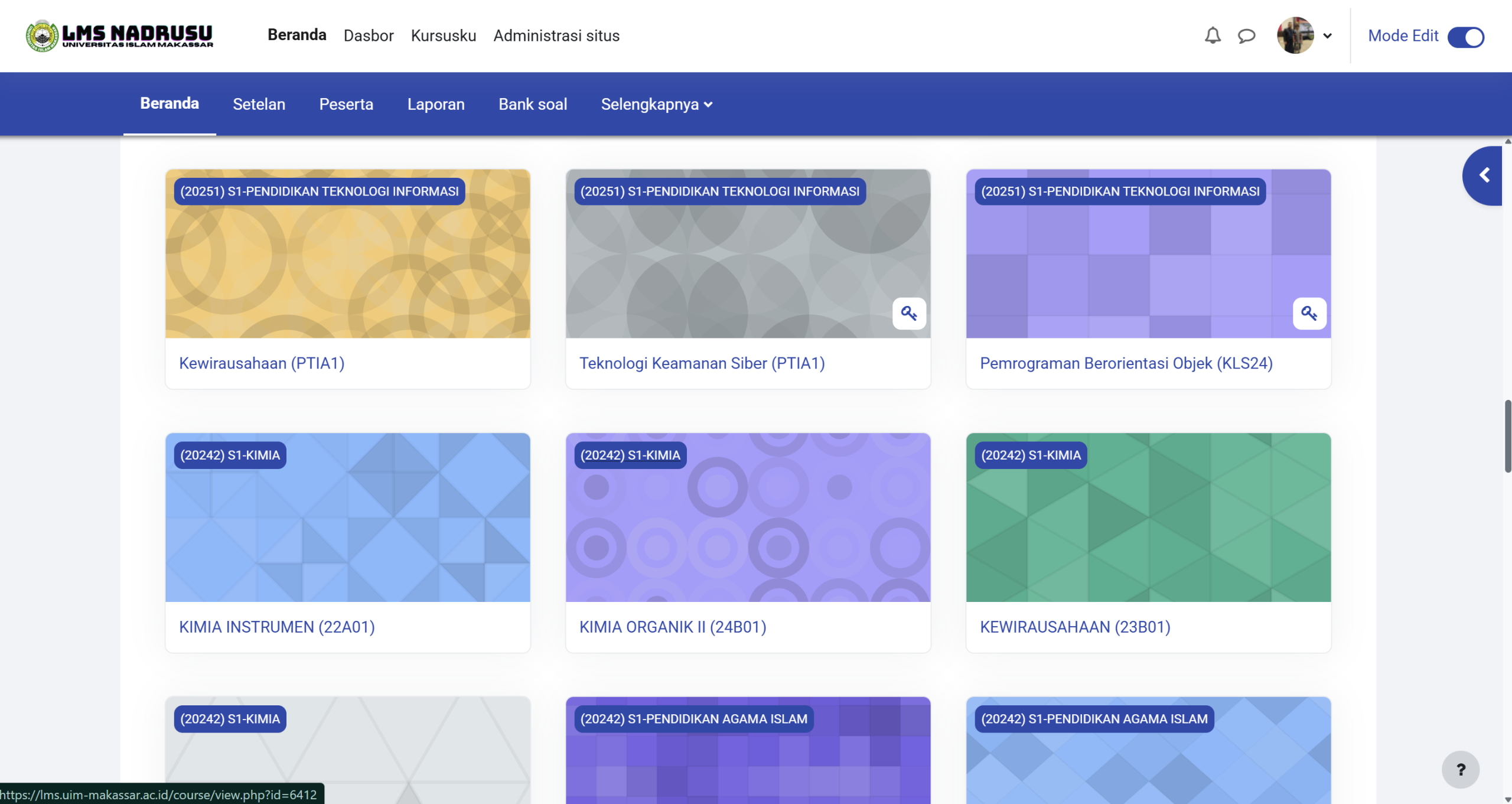This screenshot has height=804, width=1512.
Task: Expand the block drawer arrow tab
Action: (1484, 175)
